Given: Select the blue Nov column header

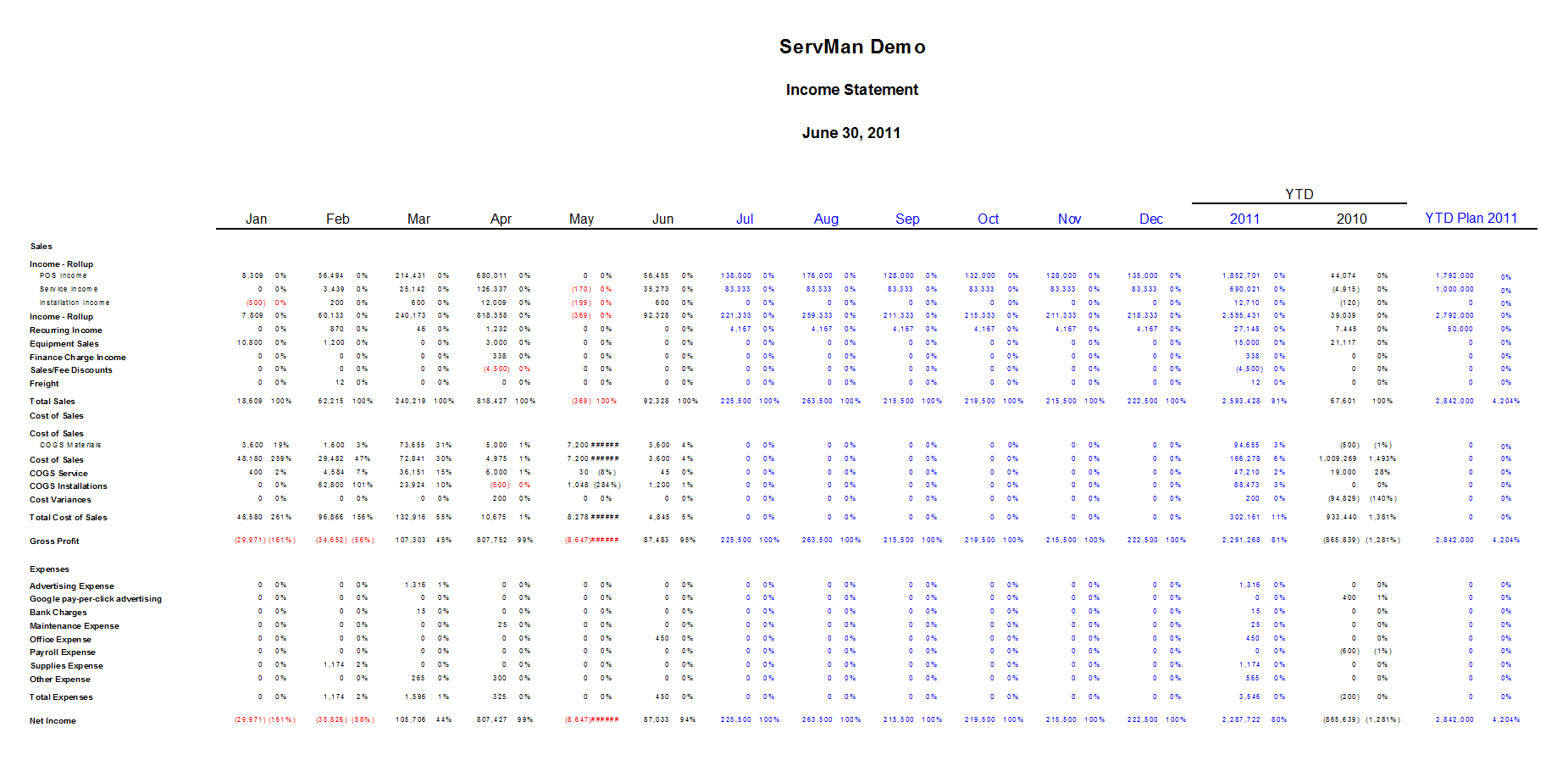Looking at the screenshot, I should (x=1069, y=219).
